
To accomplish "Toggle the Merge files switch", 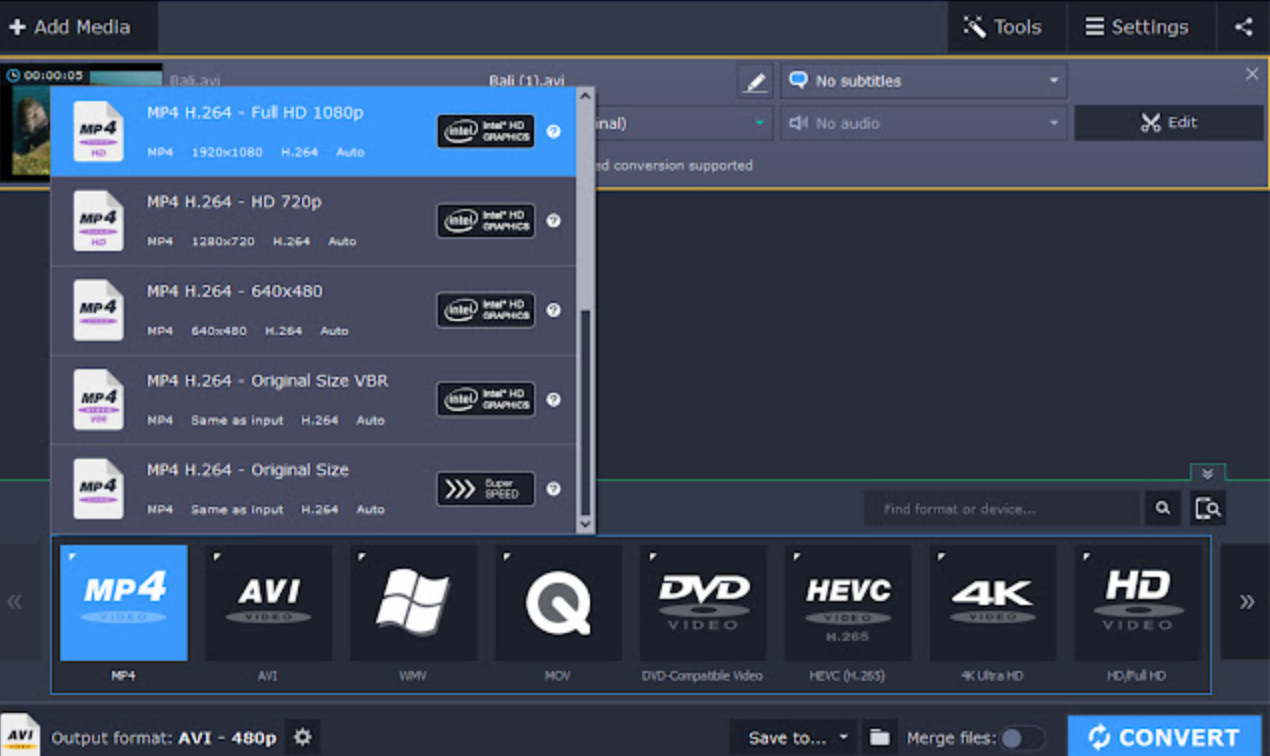I will point(1022,738).
